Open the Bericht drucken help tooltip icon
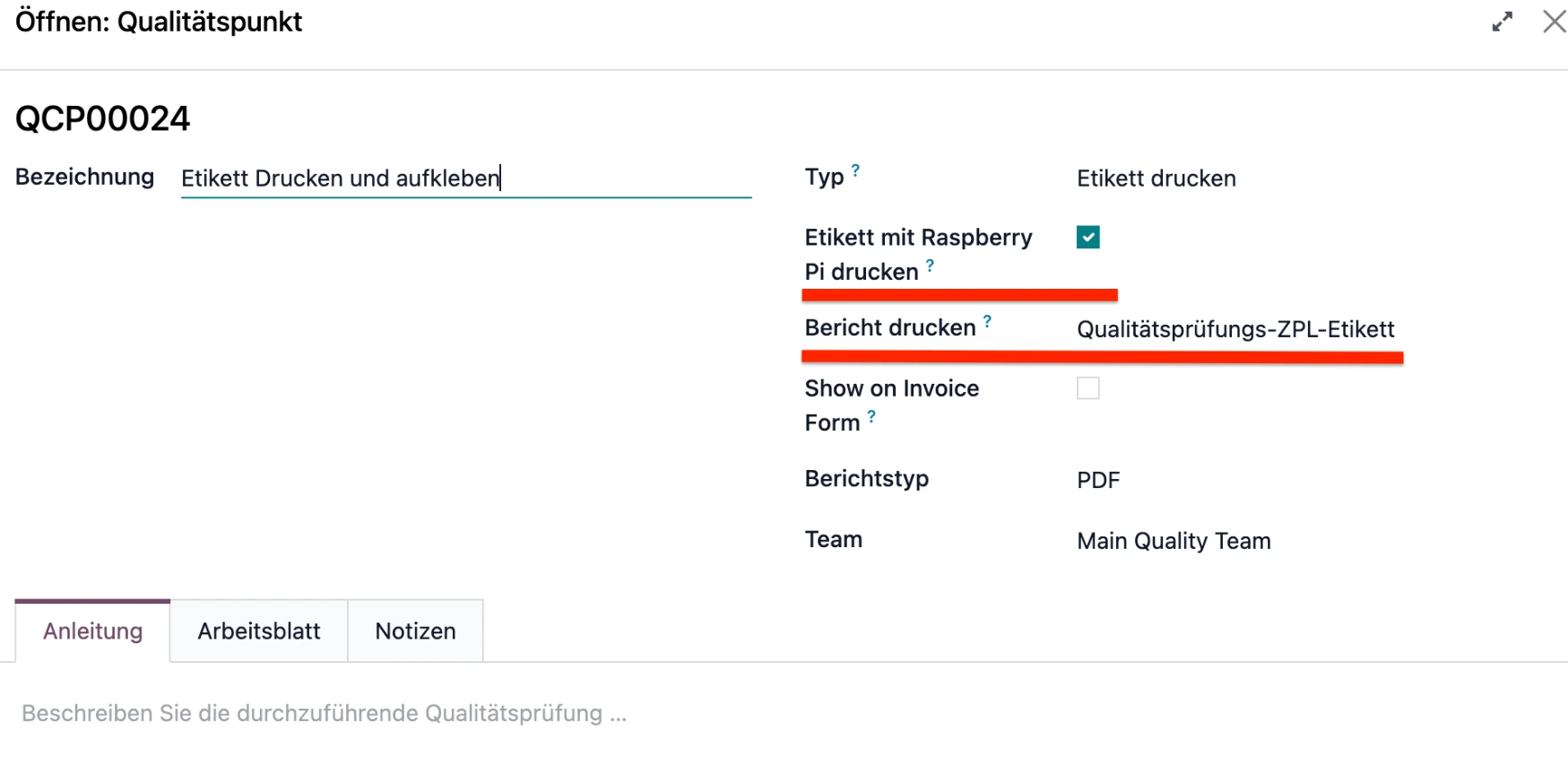Image resolution: width=1568 pixels, height=758 pixels. point(987,321)
